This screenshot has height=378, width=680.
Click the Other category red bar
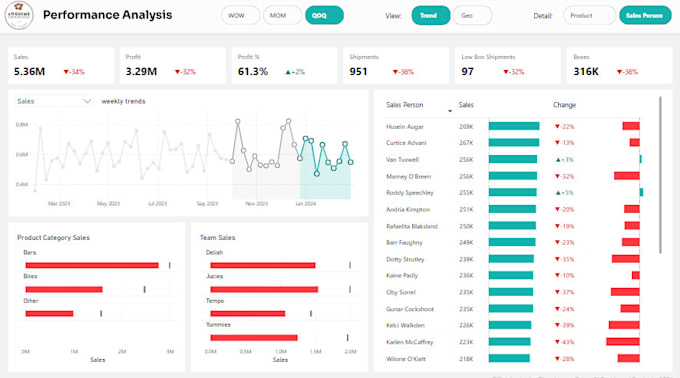[49, 313]
